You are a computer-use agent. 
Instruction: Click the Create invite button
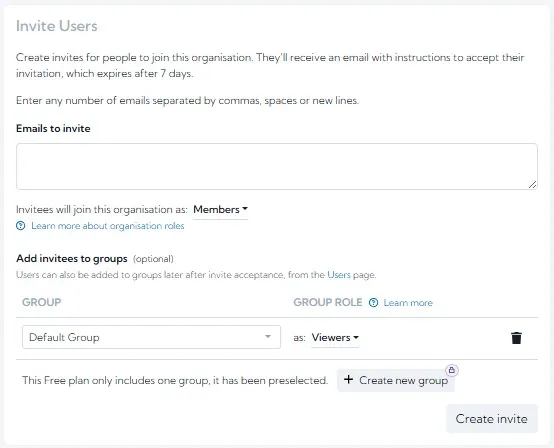(x=491, y=419)
